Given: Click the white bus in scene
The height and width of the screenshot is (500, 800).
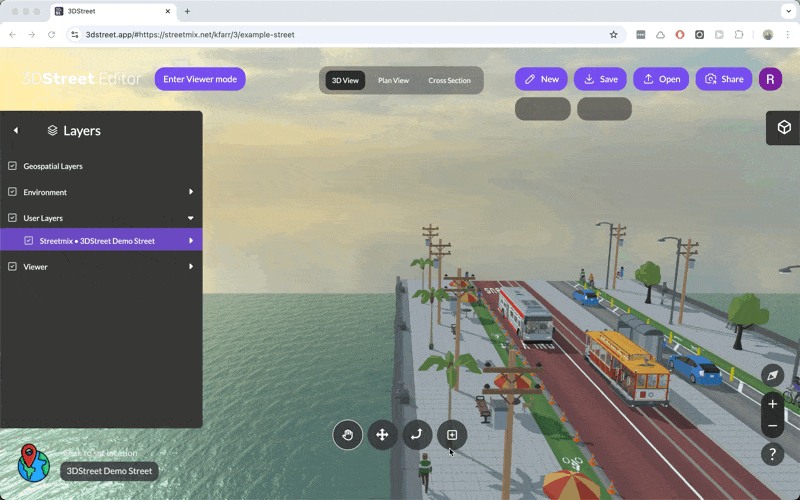Looking at the screenshot, I should pyautogui.click(x=526, y=314).
